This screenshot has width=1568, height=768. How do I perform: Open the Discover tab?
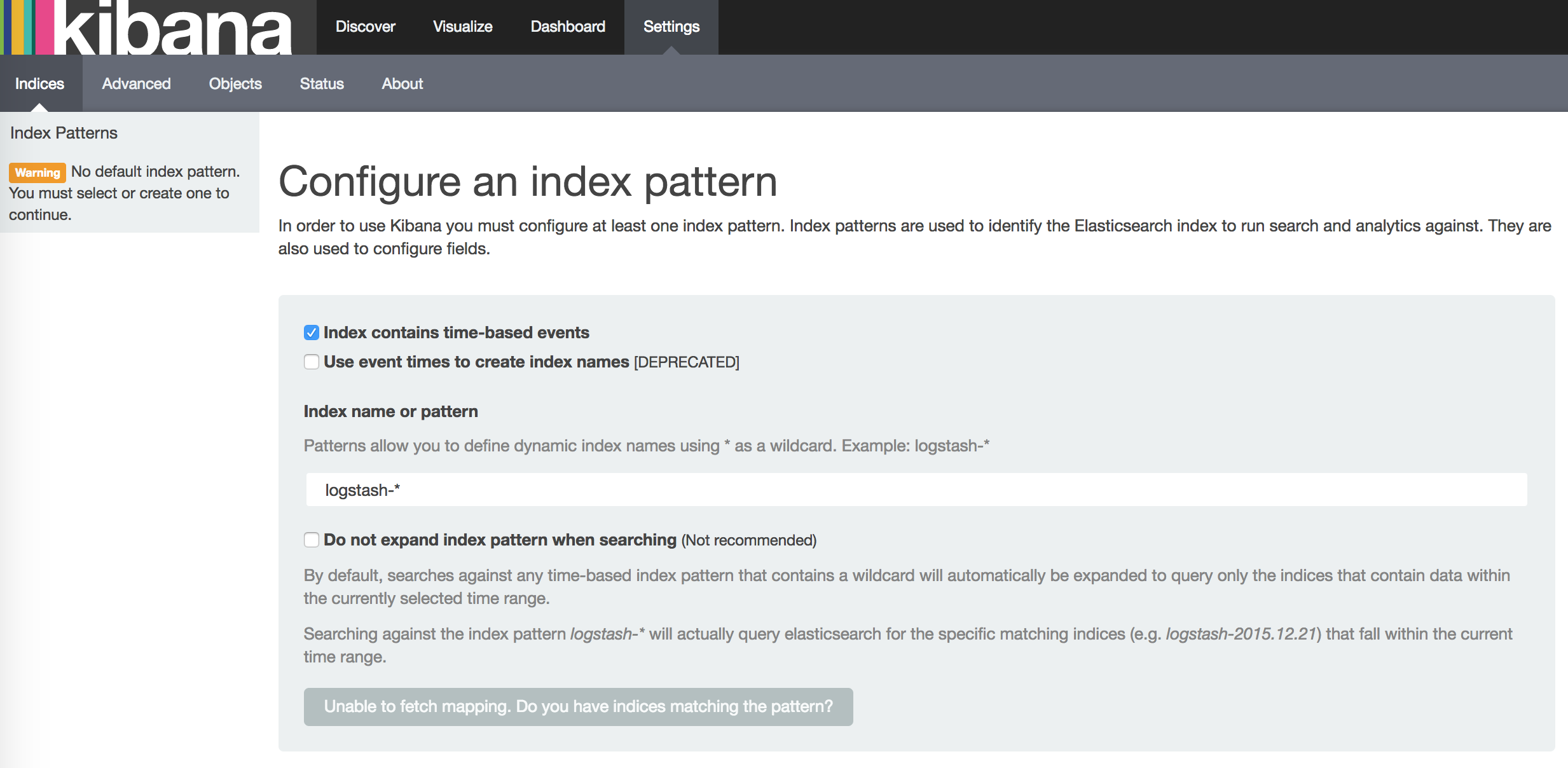click(365, 27)
